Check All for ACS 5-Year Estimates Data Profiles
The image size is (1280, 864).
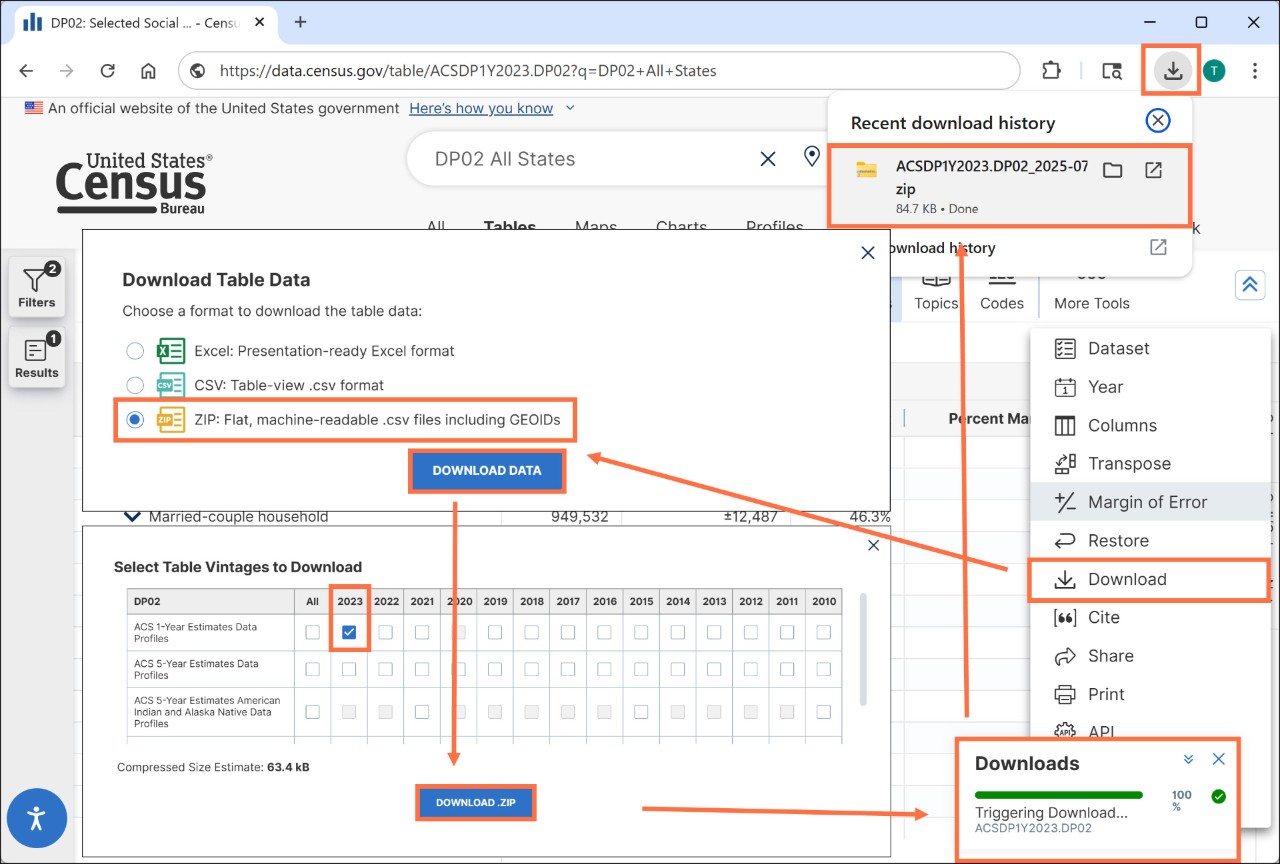click(313, 669)
